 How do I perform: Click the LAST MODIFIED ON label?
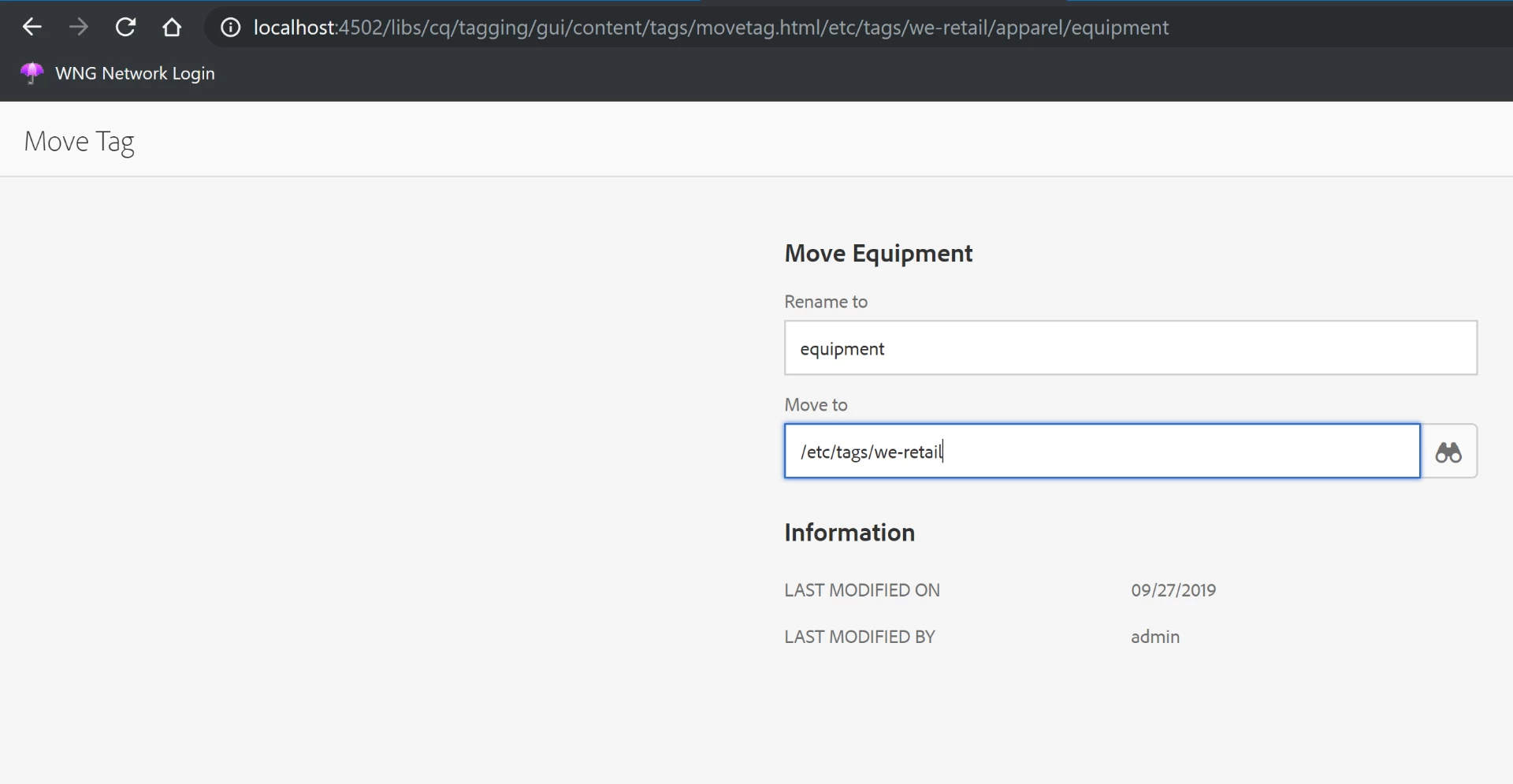[x=861, y=590]
